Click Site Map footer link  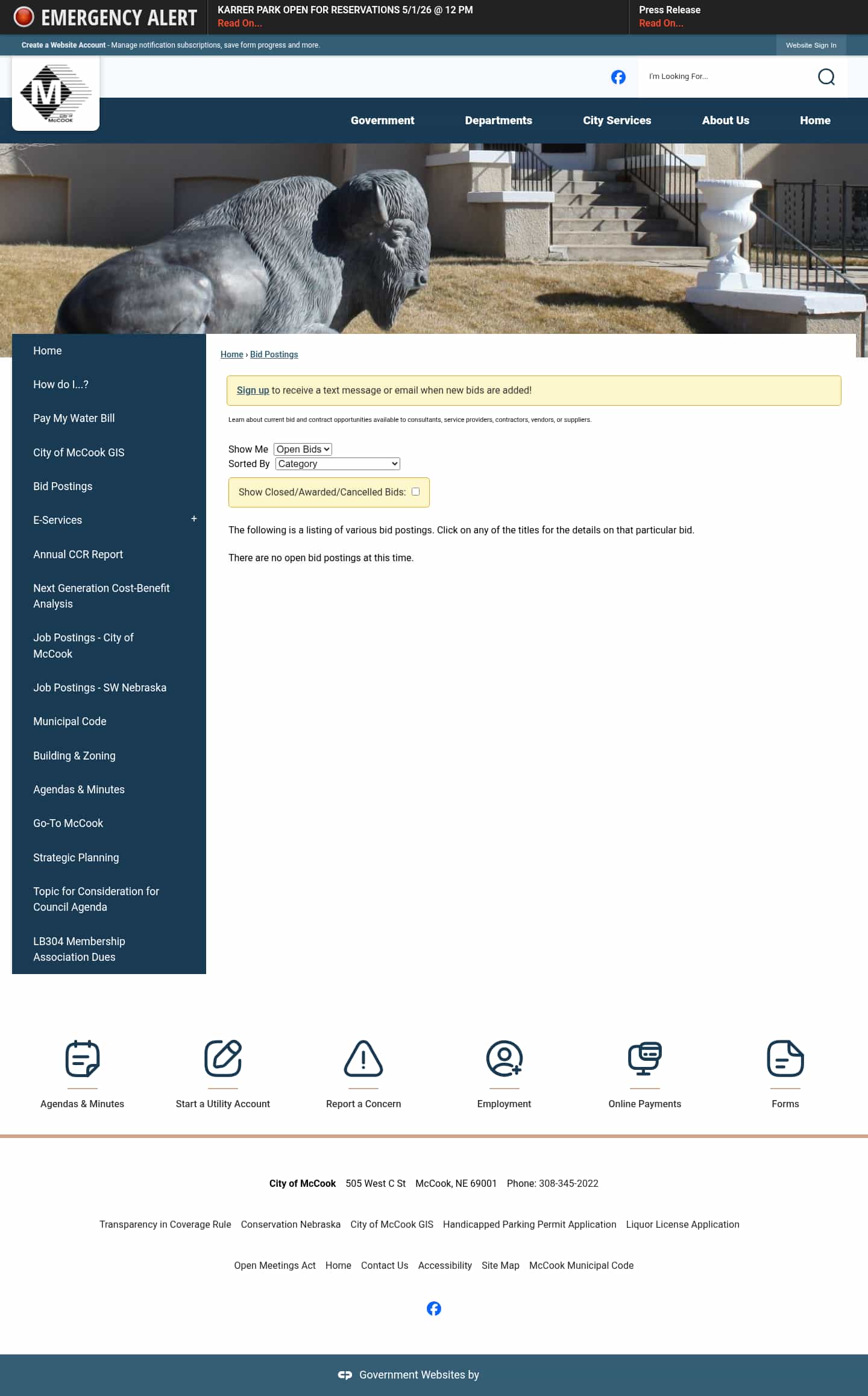coord(500,1265)
